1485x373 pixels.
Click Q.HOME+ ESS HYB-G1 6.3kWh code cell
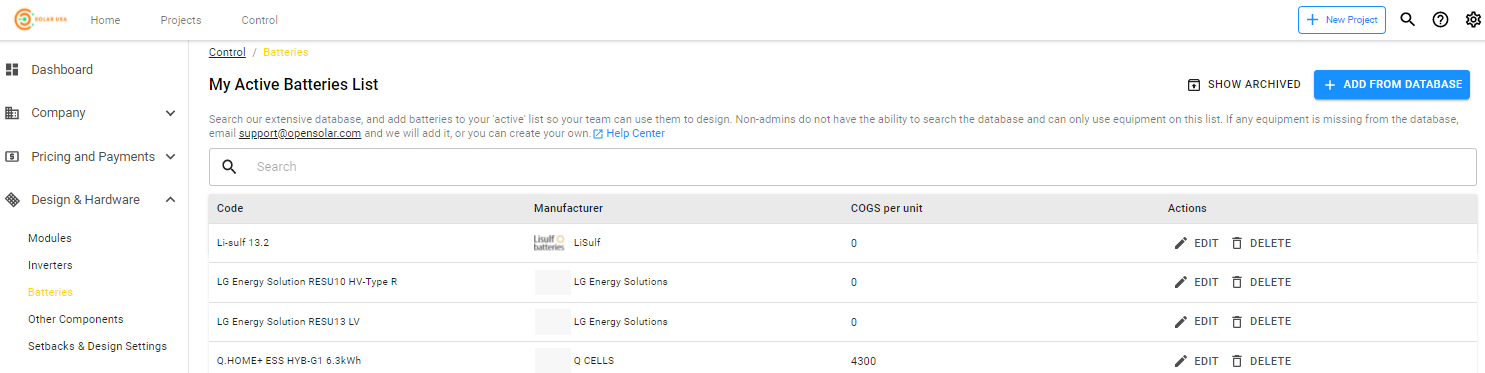(x=289, y=361)
